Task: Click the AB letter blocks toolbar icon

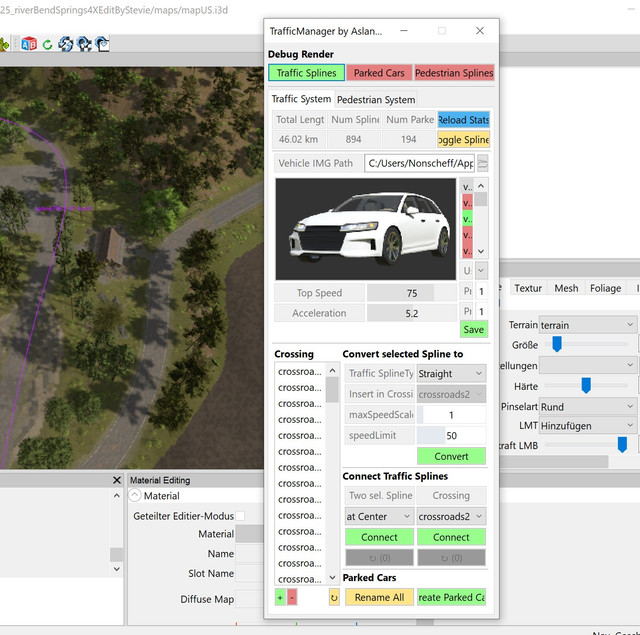Action: (x=29, y=44)
